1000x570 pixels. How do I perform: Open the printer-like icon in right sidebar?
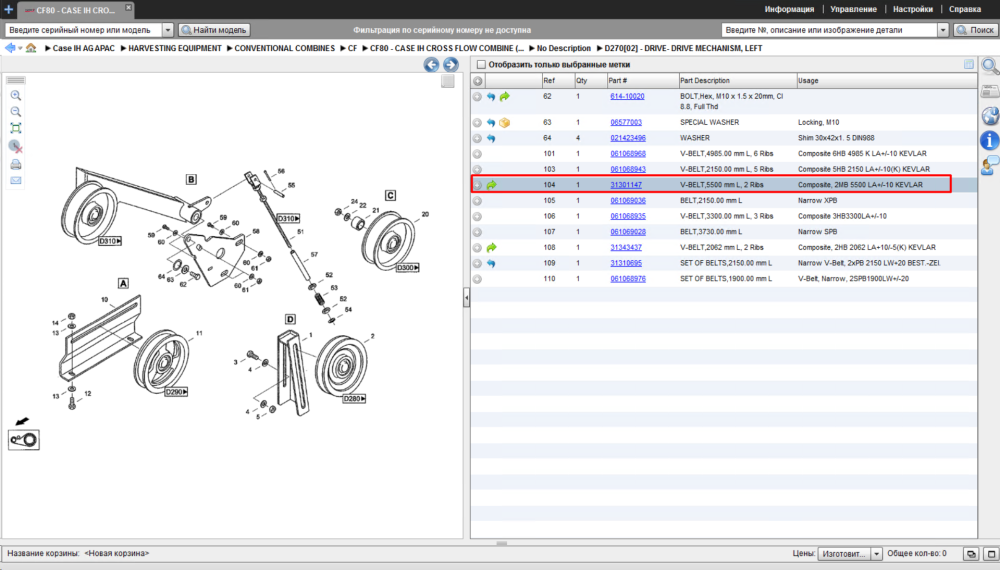click(x=990, y=92)
